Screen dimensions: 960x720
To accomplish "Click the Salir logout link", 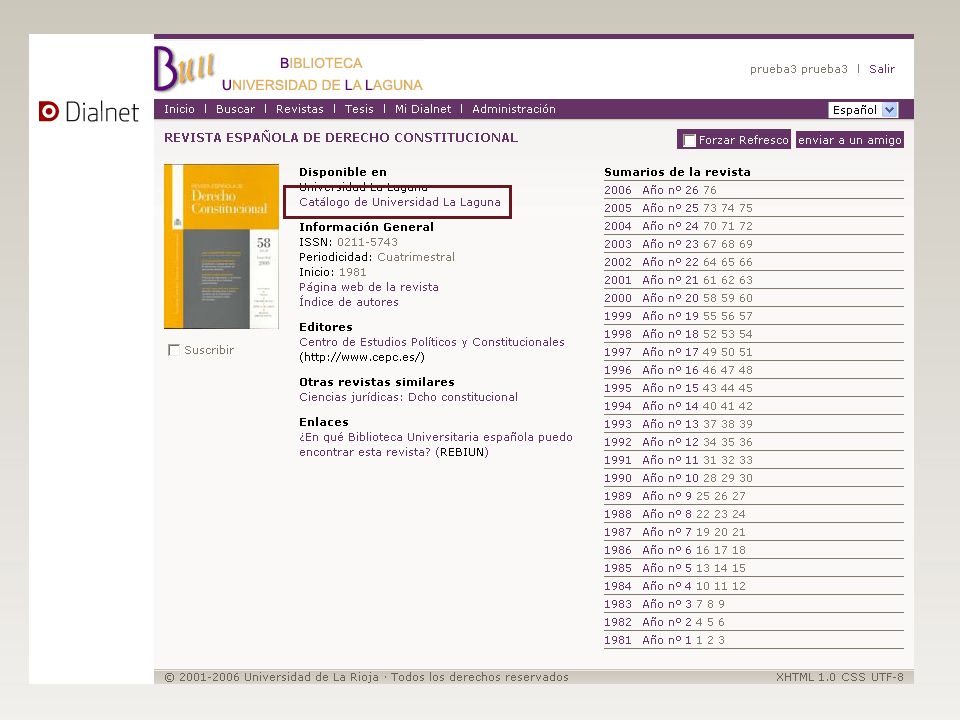I will (882, 69).
